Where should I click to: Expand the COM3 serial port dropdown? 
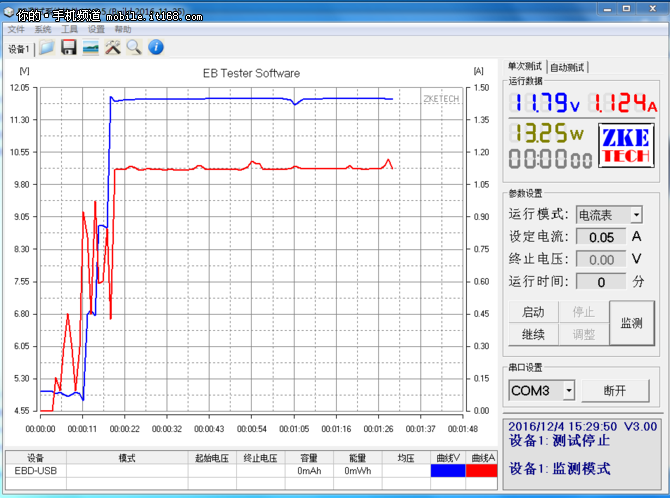569,390
